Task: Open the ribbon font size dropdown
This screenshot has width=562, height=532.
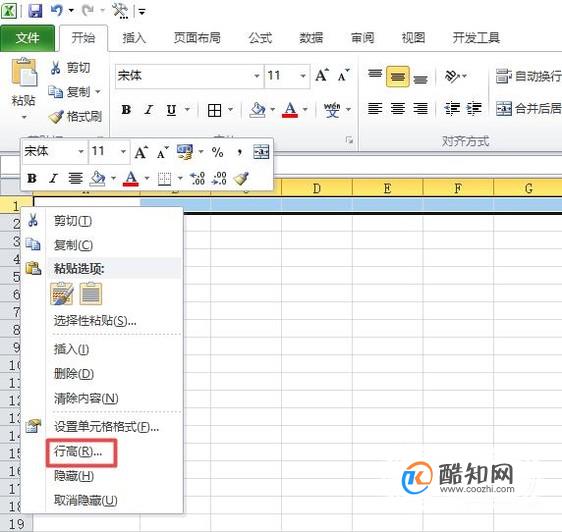Action: tap(303, 76)
